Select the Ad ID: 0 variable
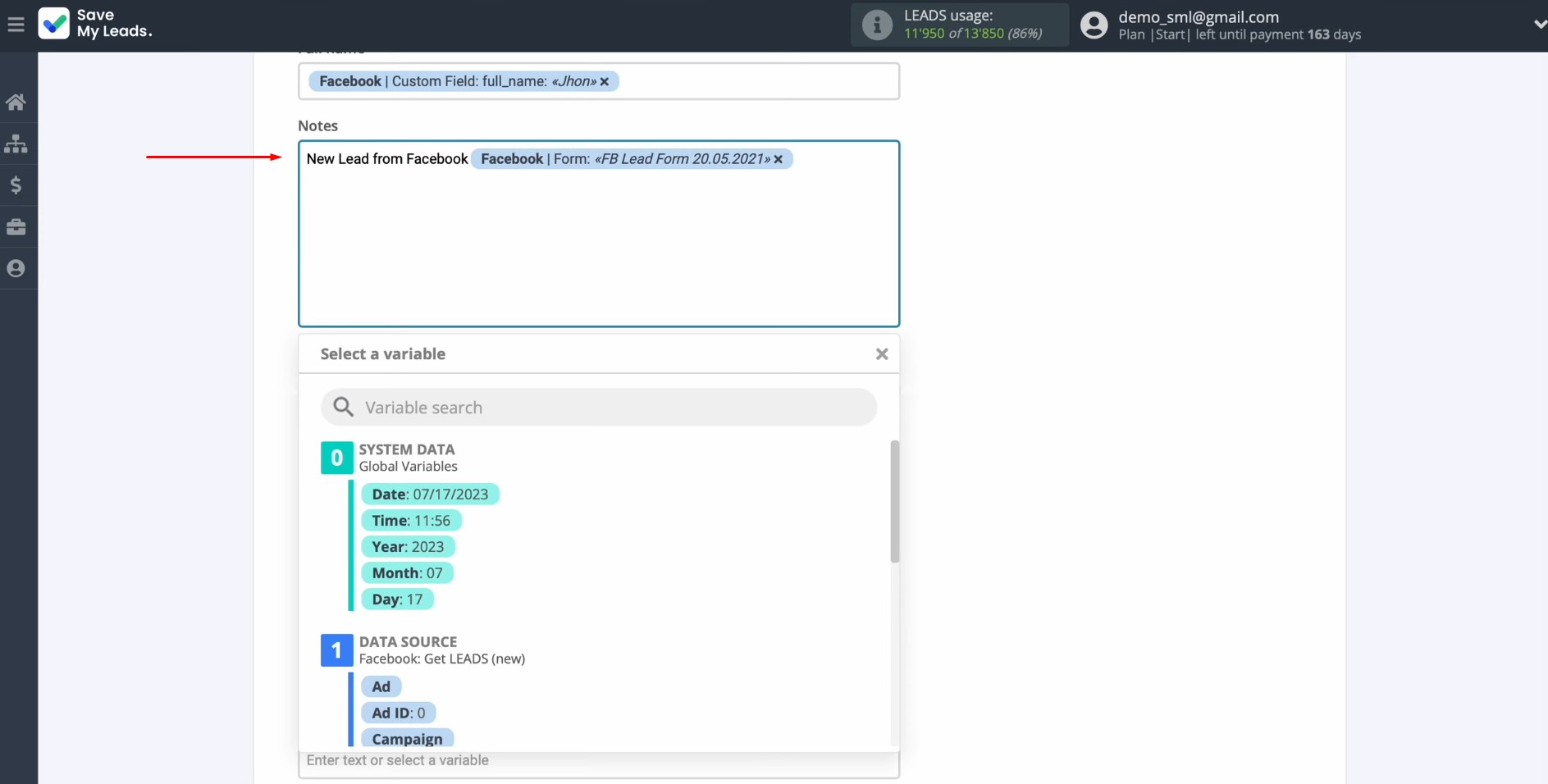Screen dimensions: 1548x784 click(399, 713)
